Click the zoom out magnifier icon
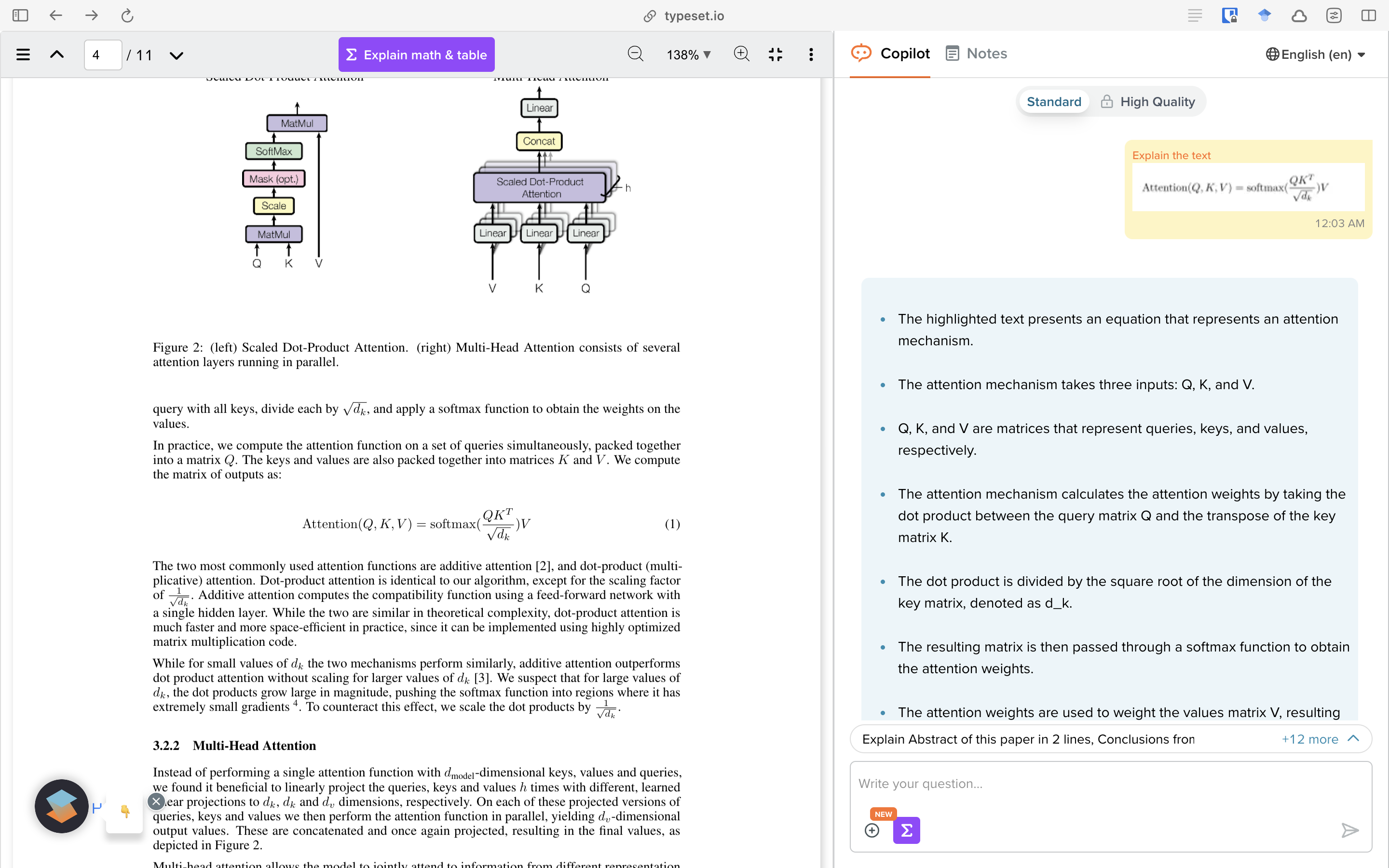The width and height of the screenshot is (1389, 868). 635,54
